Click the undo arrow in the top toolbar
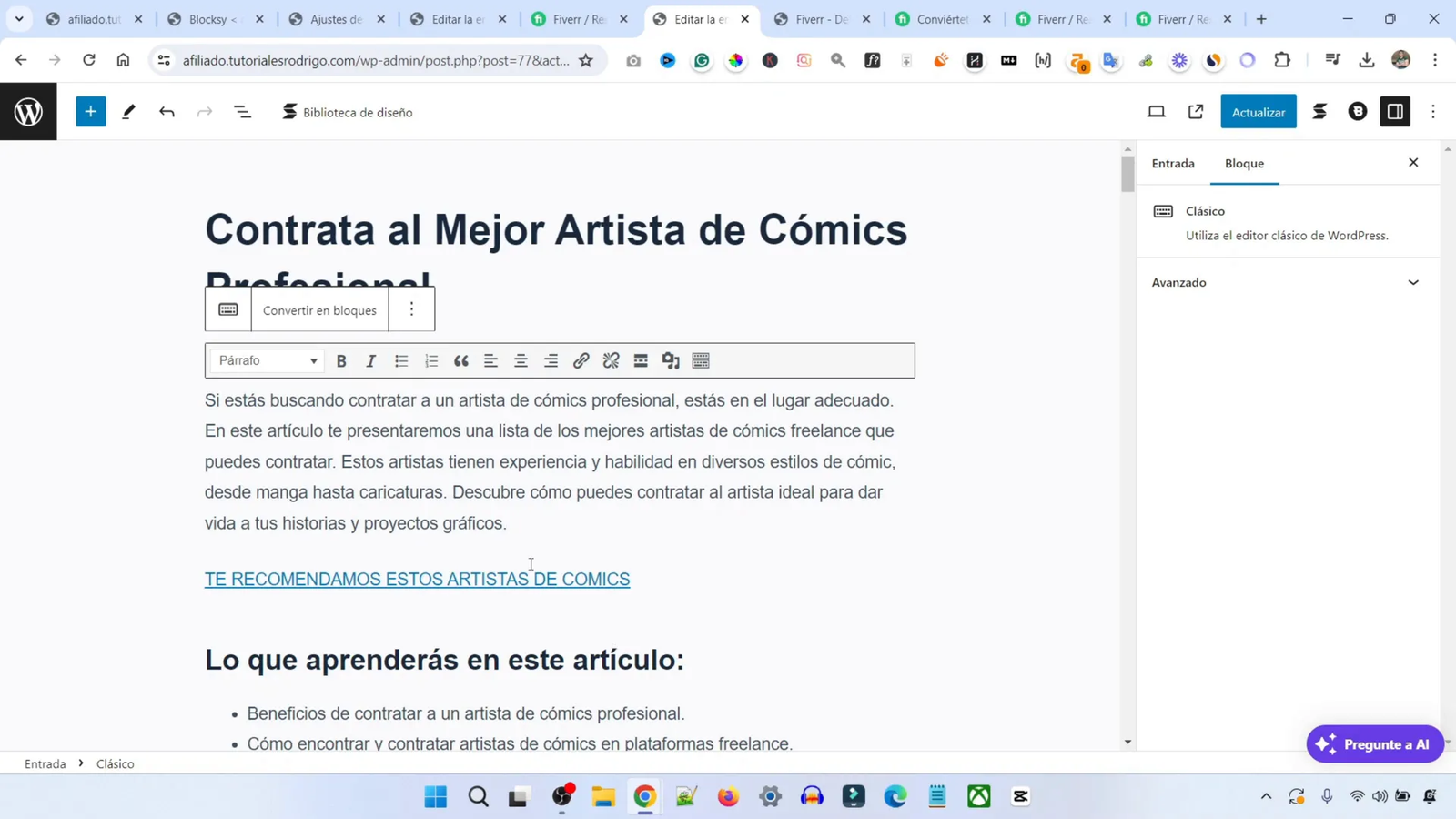This screenshot has width=1456, height=819. (x=167, y=111)
